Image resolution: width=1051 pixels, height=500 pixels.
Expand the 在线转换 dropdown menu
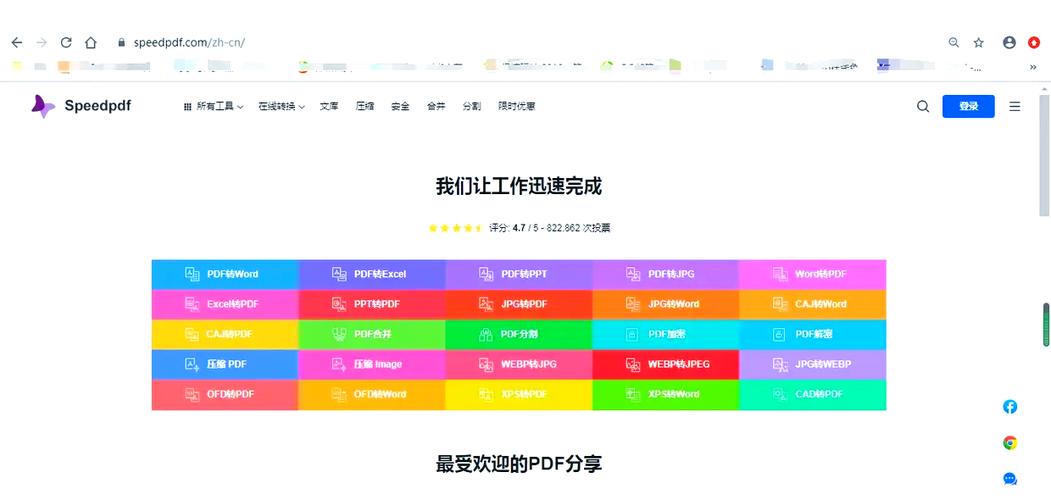pos(282,107)
